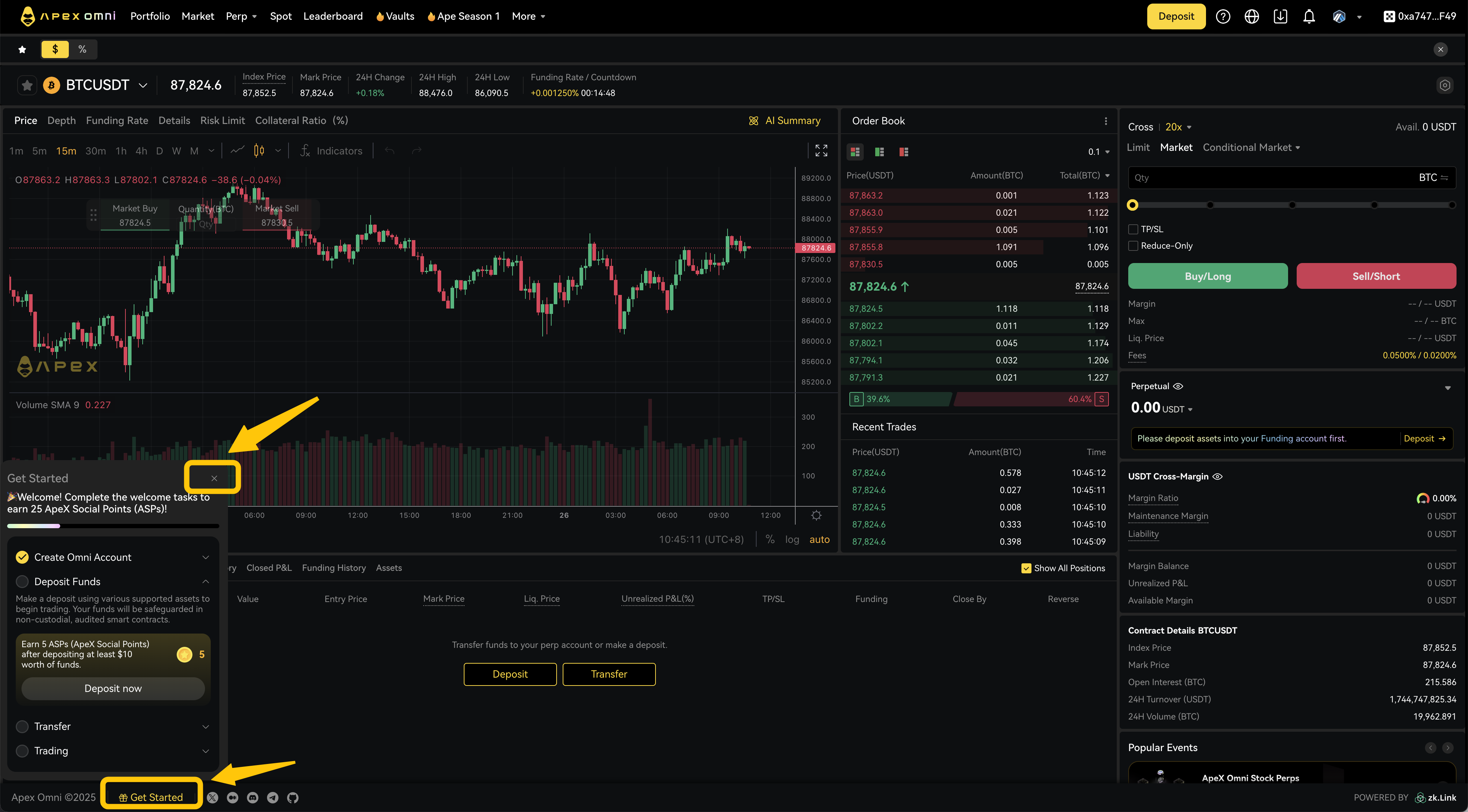1468x812 pixels.
Task: Click the chart fullscreen expand icon
Action: point(821,151)
